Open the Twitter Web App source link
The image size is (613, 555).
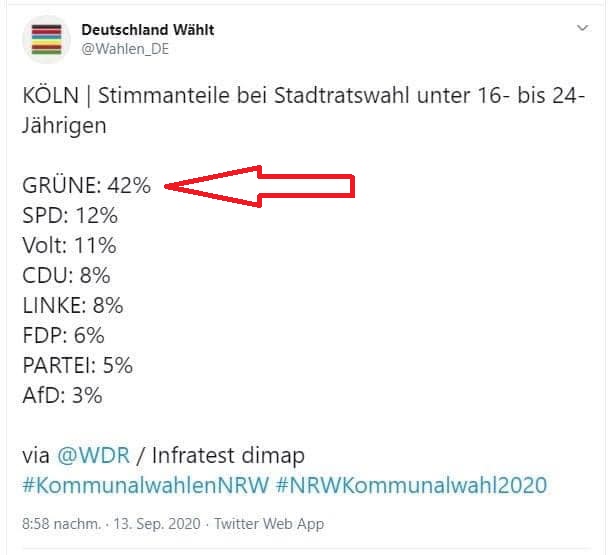click(269, 524)
